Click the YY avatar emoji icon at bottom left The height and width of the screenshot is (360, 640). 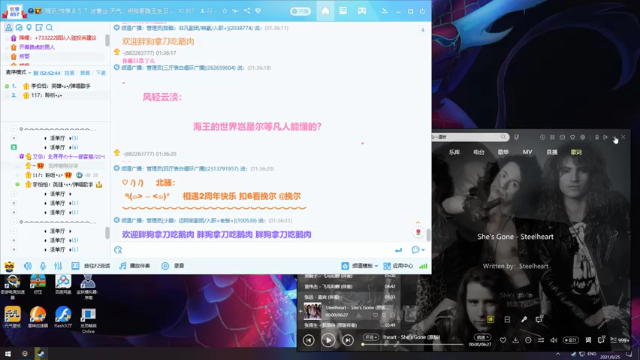pos(9,266)
